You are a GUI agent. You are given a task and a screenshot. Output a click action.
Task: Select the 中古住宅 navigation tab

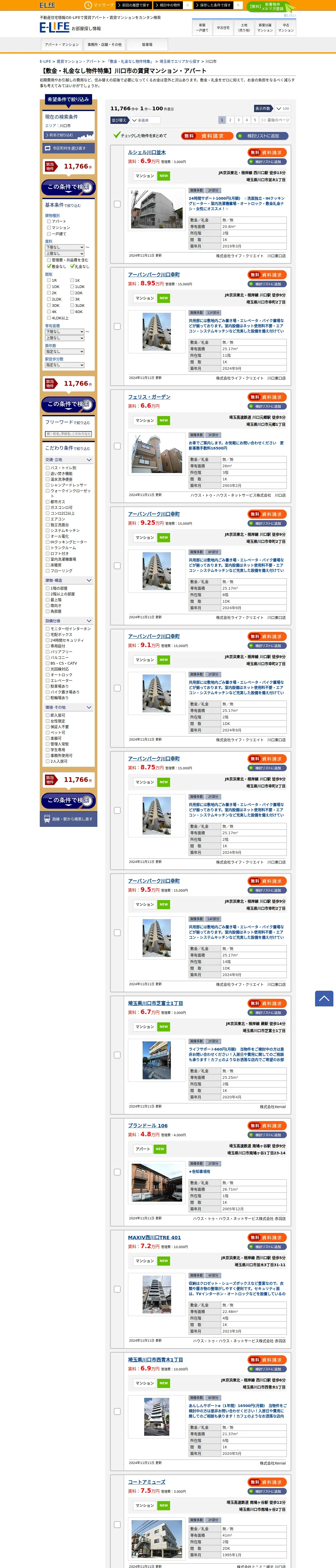tap(223, 28)
